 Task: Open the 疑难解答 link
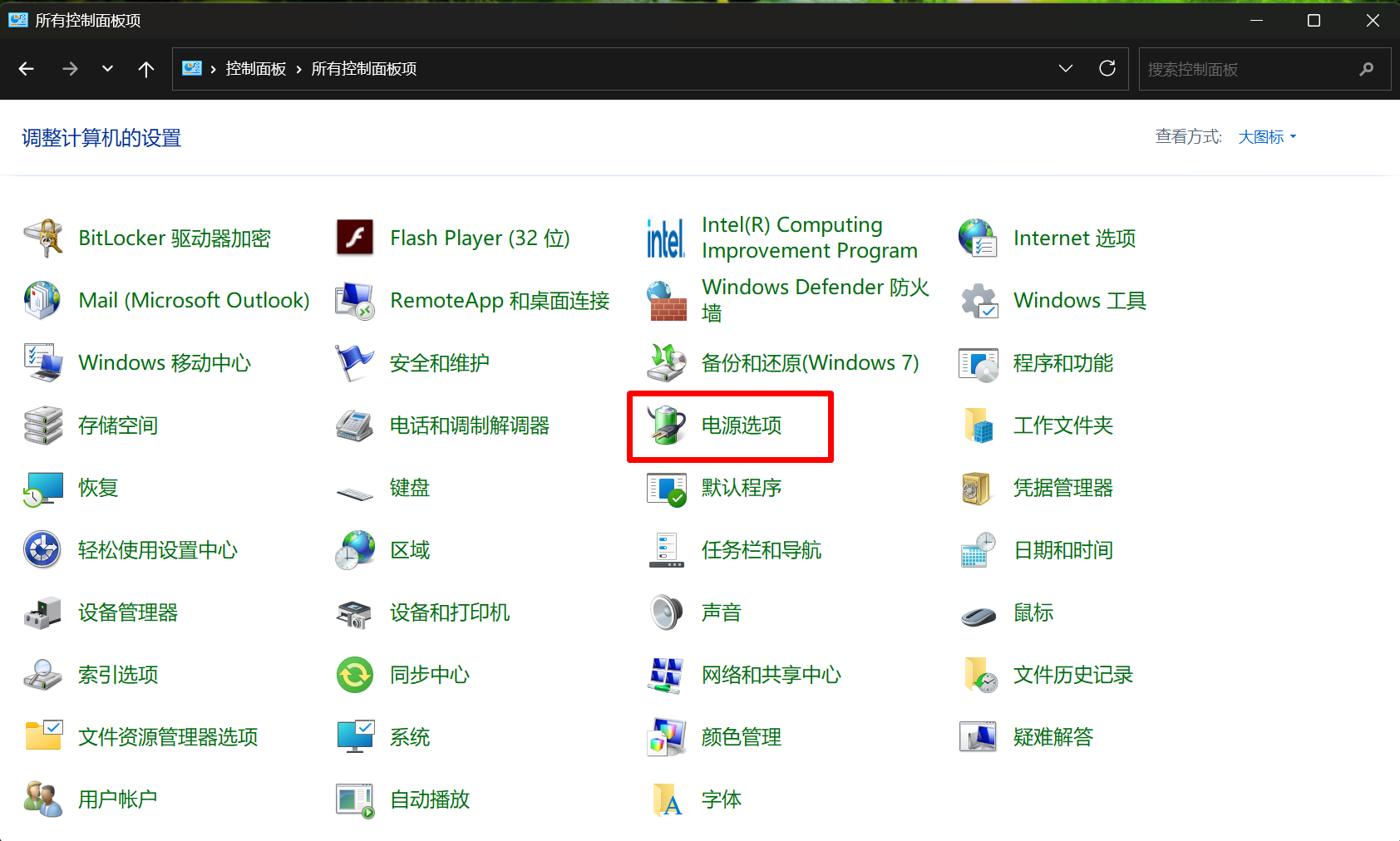(x=1053, y=737)
